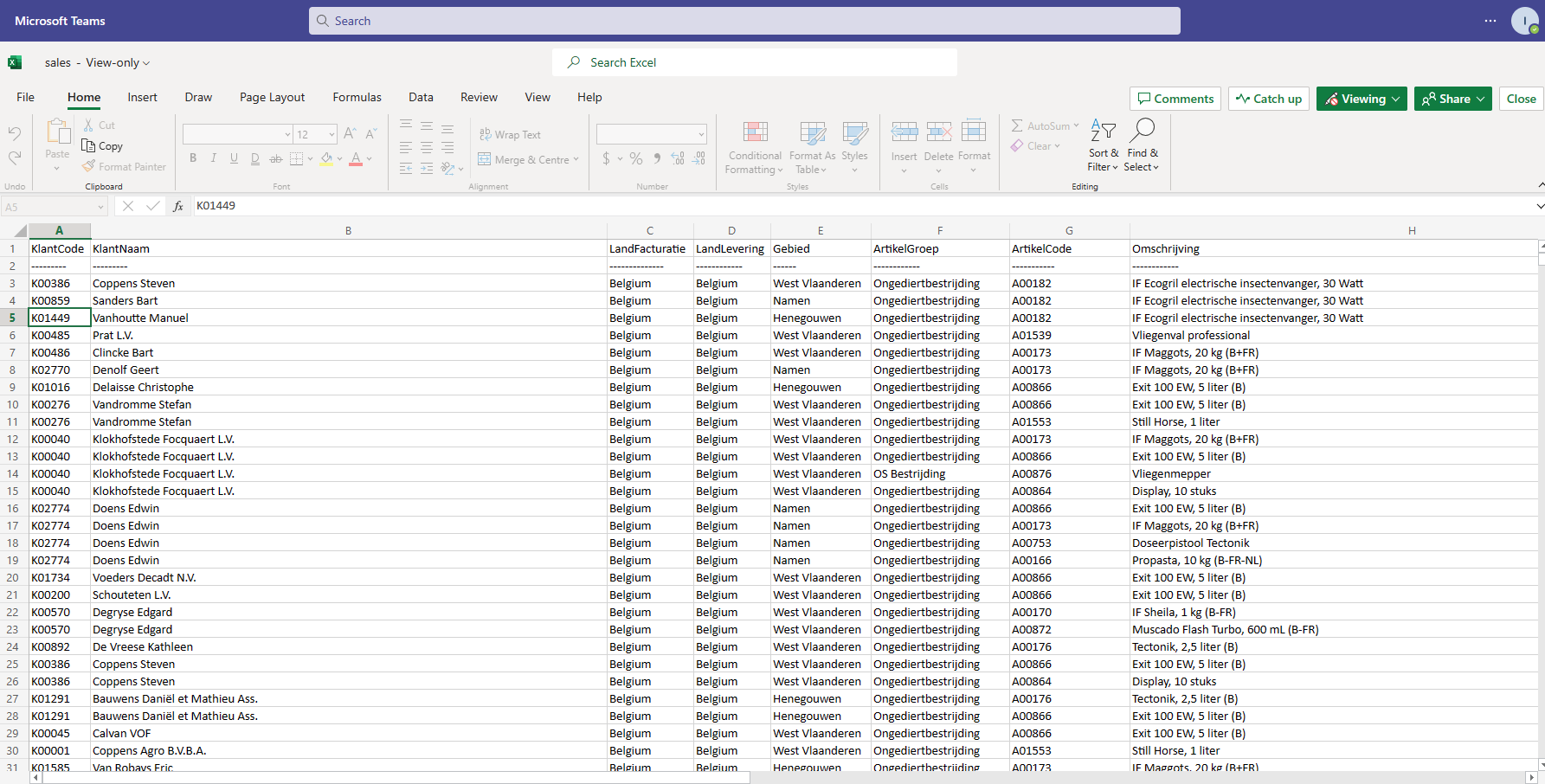Click the AutoSum sigma icon

tap(1017, 125)
